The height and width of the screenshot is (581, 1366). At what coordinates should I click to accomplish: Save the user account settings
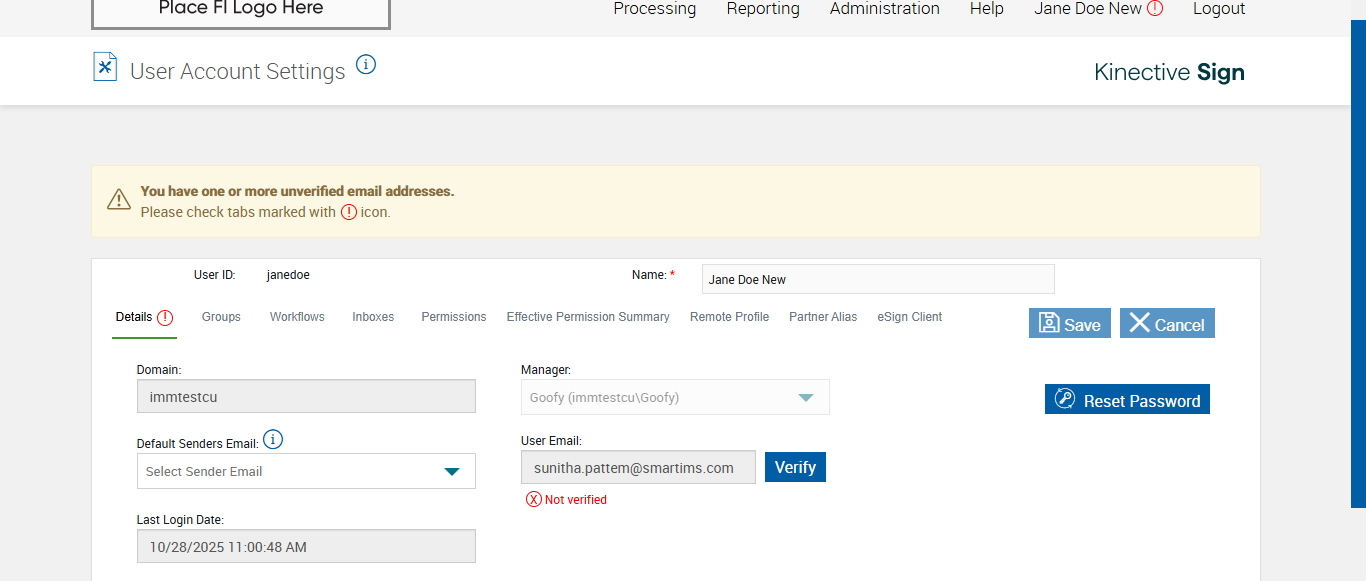tap(1069, 324)
